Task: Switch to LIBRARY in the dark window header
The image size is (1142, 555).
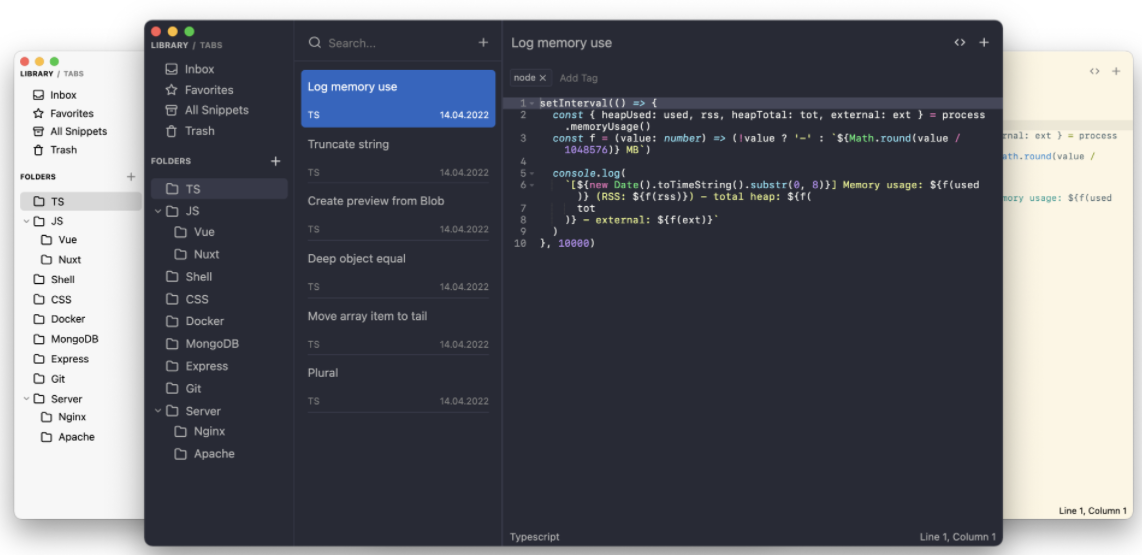Action: pyautogui.click(x=170, y=45)
